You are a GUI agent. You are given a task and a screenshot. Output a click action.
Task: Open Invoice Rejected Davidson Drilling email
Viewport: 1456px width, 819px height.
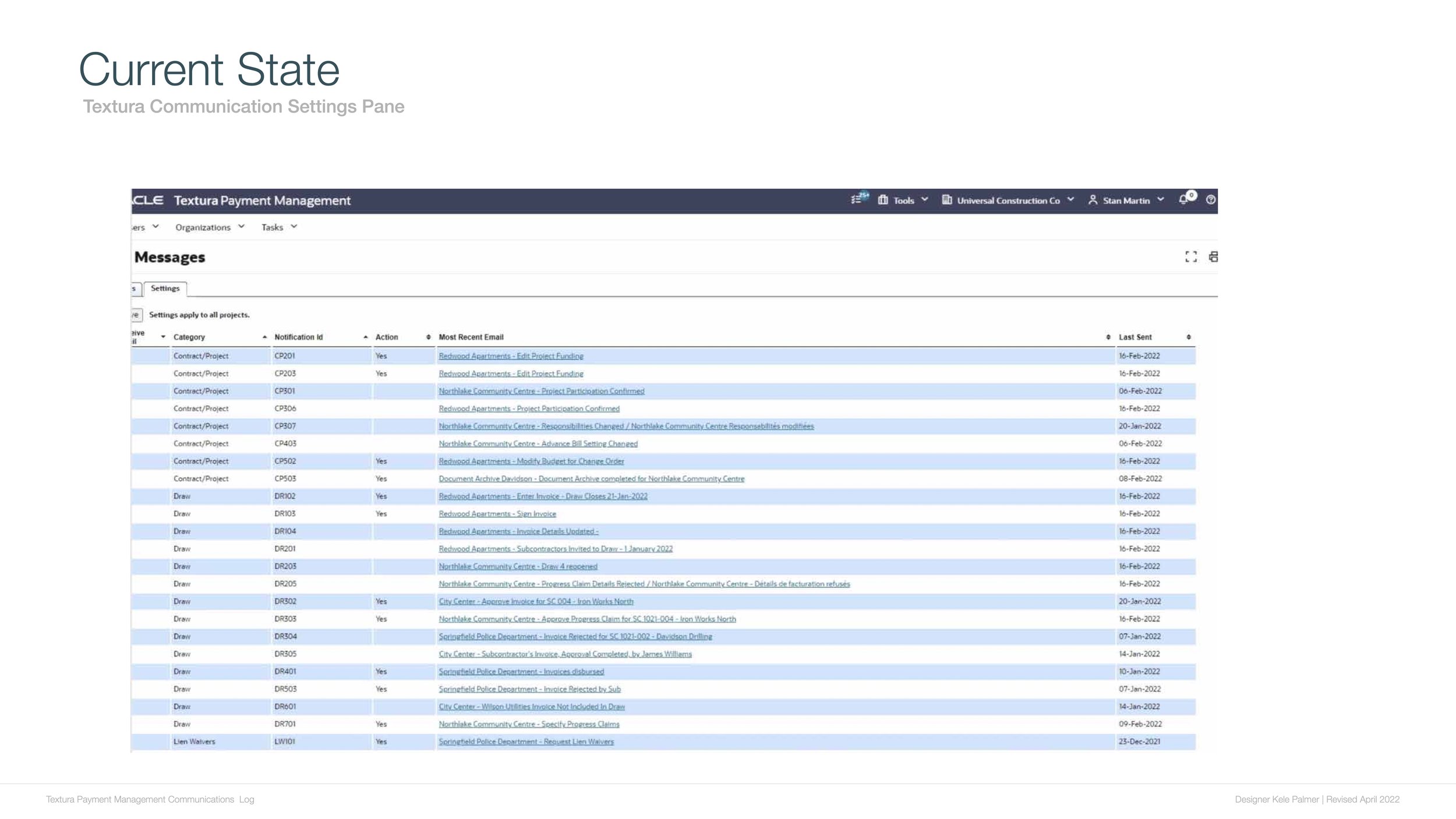tap(575, 636)
